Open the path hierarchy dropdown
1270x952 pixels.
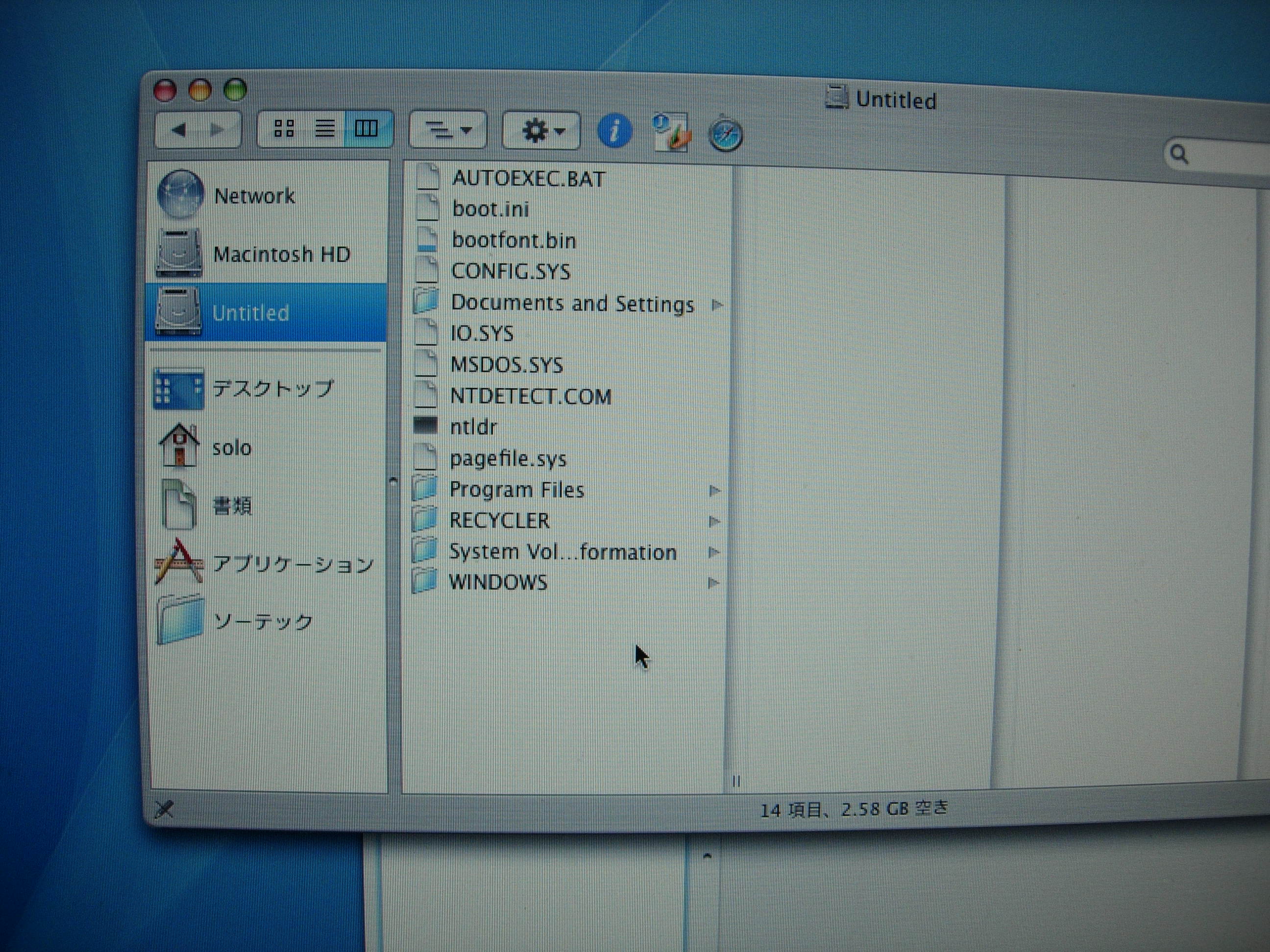point(448,130)
